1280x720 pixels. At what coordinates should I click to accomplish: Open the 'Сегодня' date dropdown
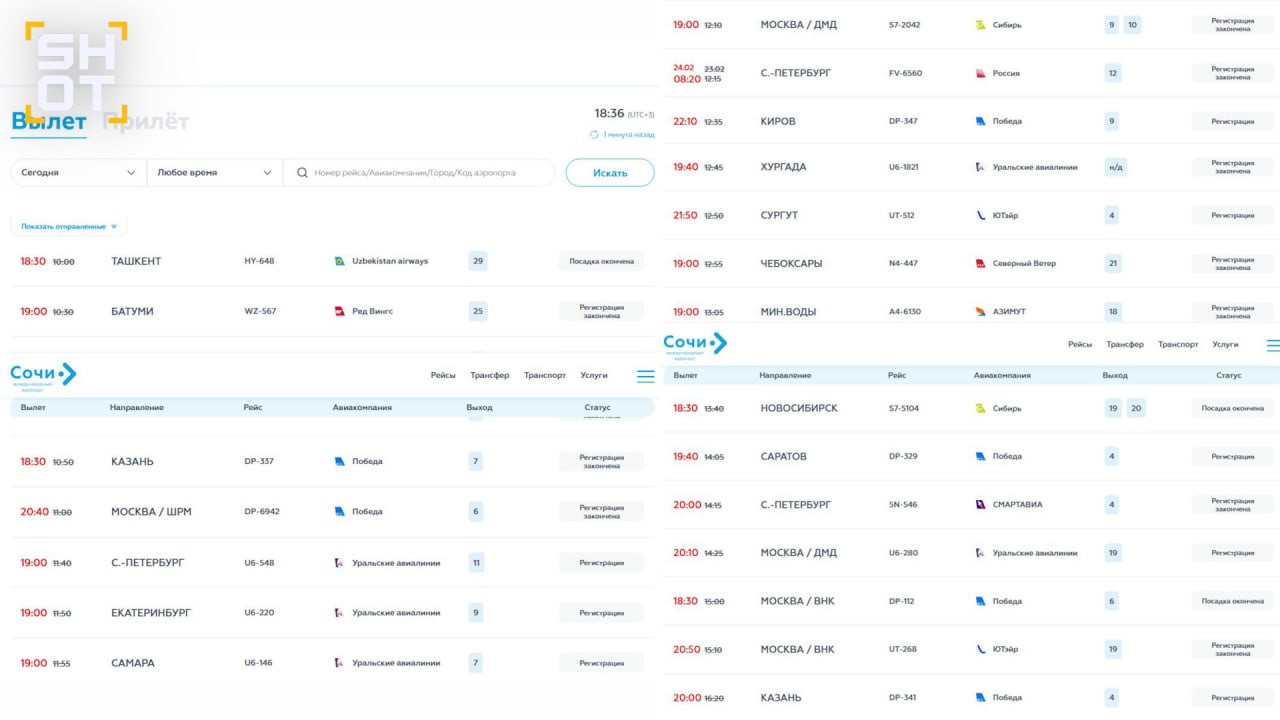click(78, 172)
